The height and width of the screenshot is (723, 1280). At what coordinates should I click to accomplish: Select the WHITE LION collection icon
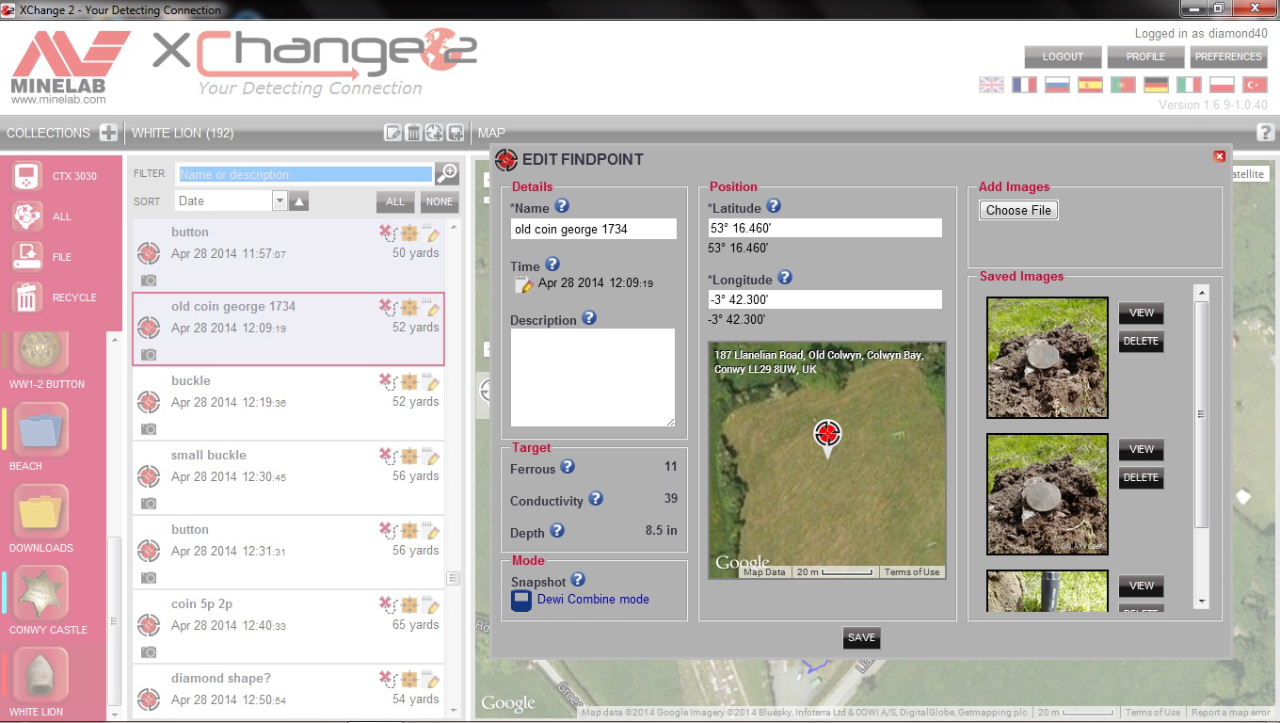tap(42, 676)
